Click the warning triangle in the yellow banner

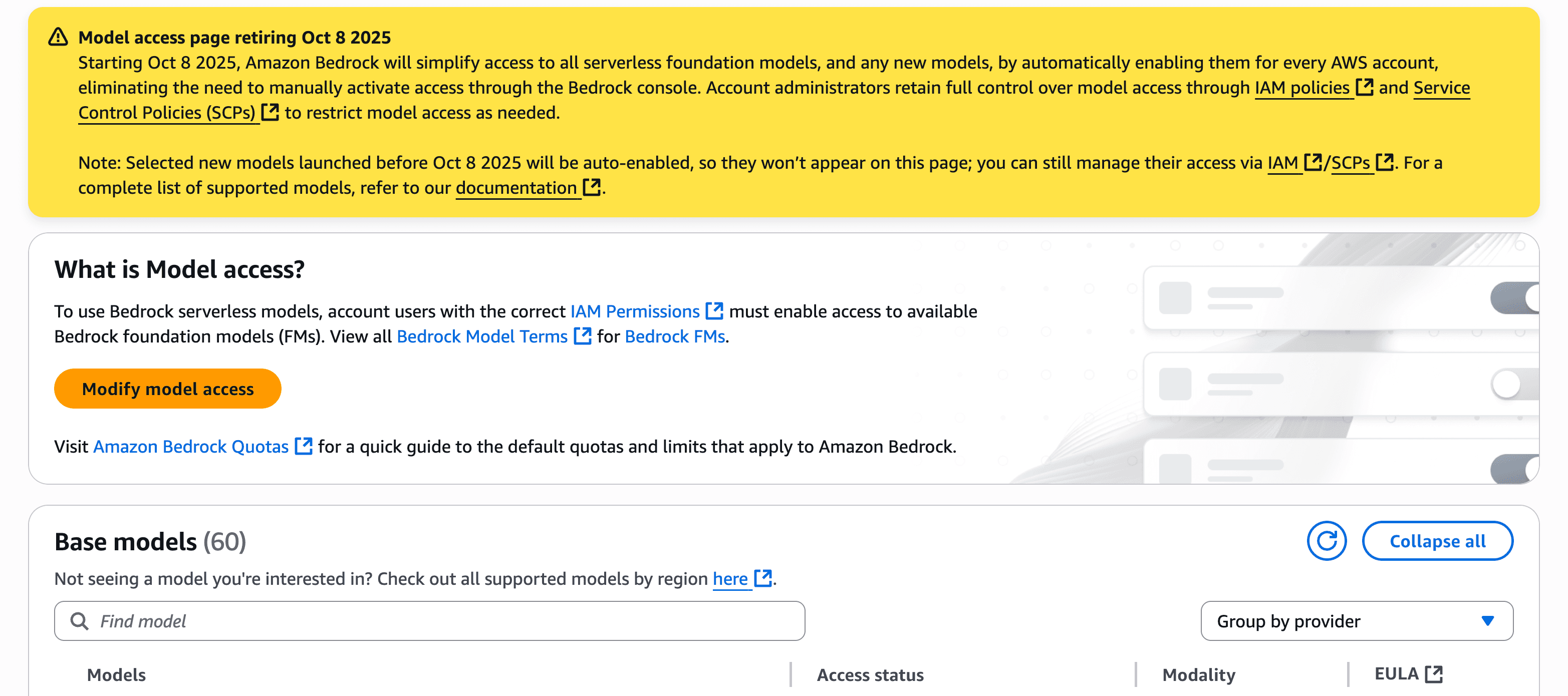point(58,37)
